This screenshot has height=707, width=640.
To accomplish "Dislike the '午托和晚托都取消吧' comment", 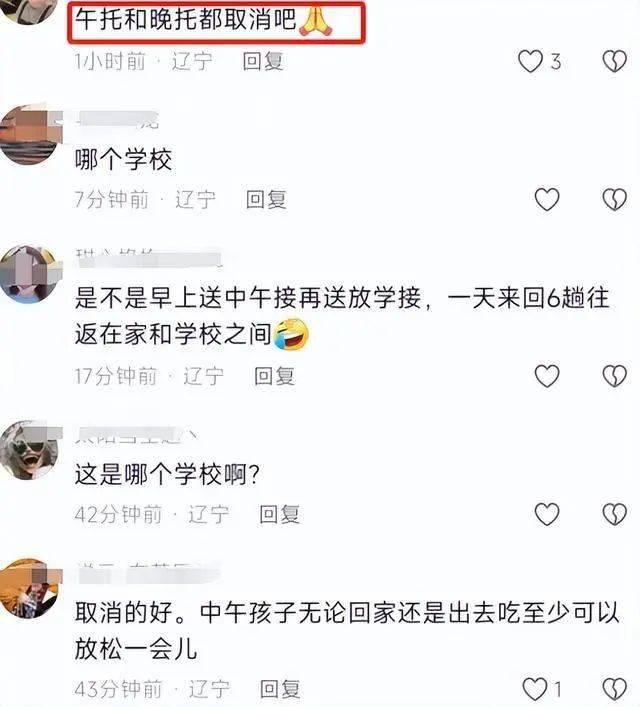I will click(x=615, y=61).
